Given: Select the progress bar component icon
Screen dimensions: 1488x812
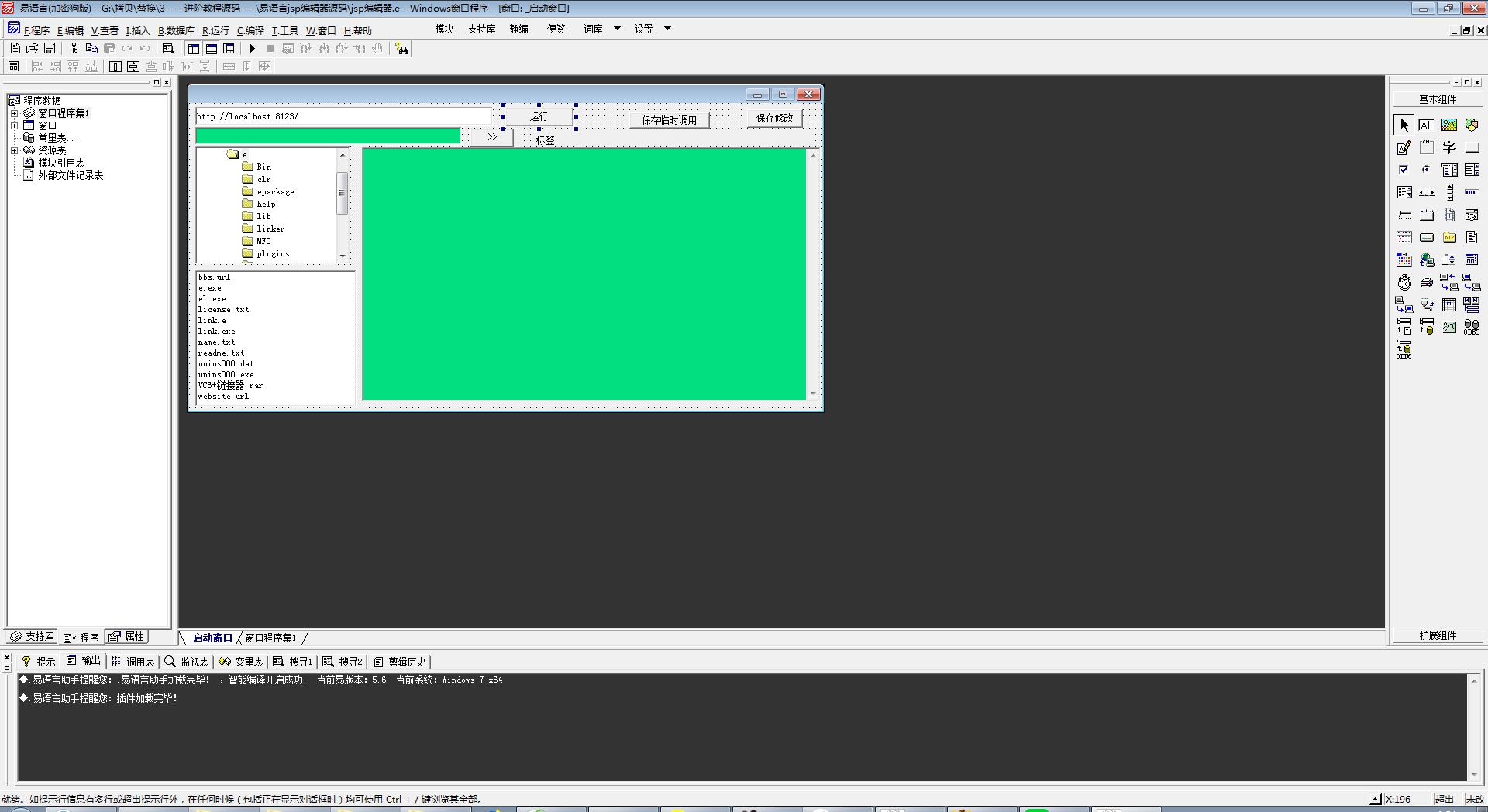Looking at the screenshot, I should (1472, 192).
